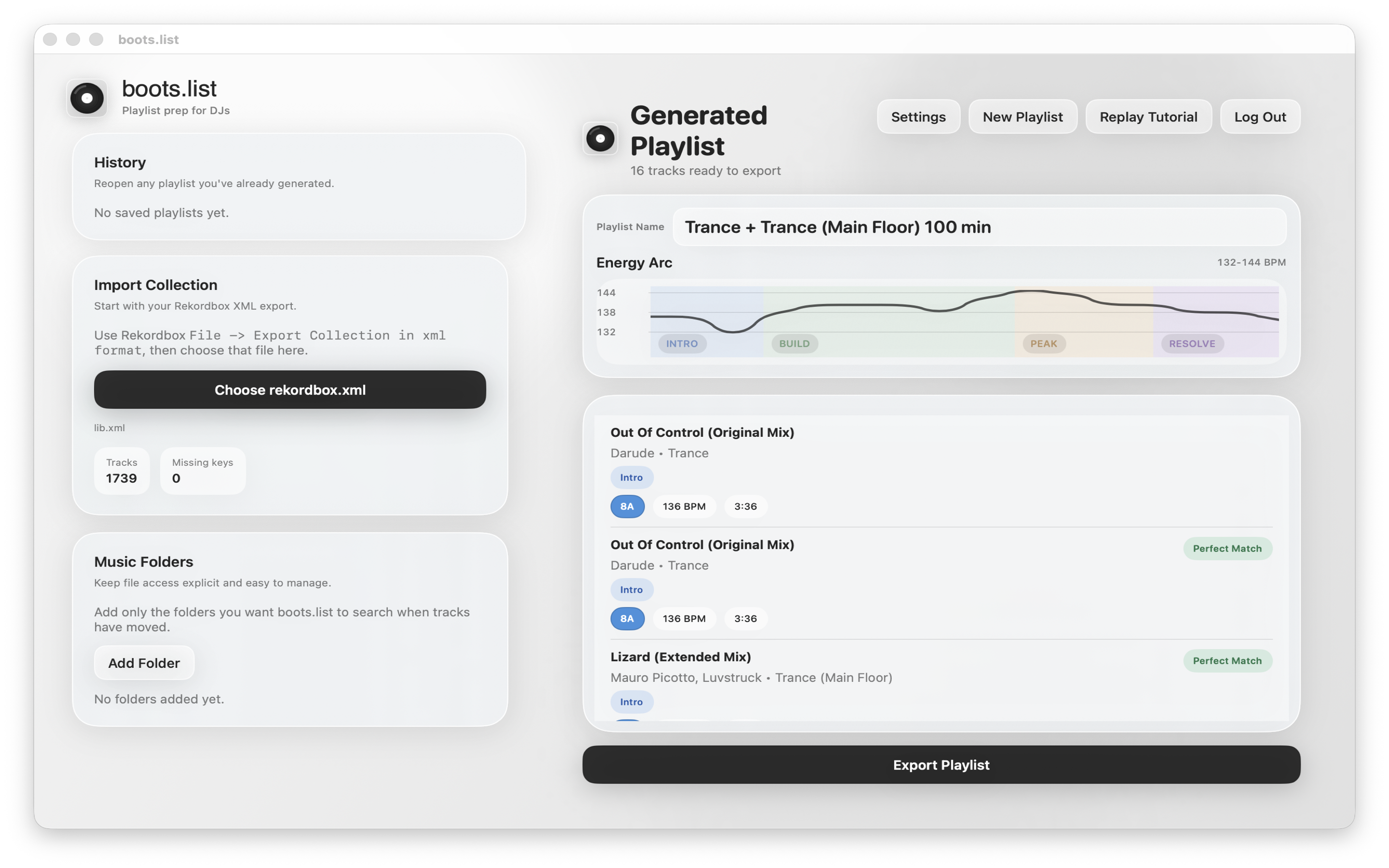Log out of boots.list

tap(1259, 117)
